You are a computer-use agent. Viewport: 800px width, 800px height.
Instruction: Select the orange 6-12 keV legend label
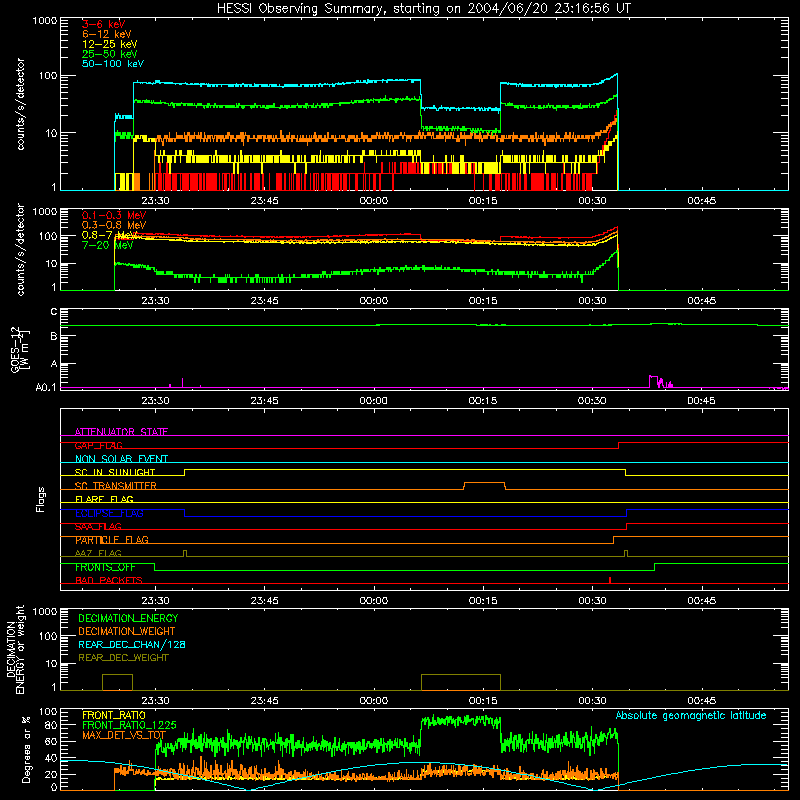coord(107,34)
